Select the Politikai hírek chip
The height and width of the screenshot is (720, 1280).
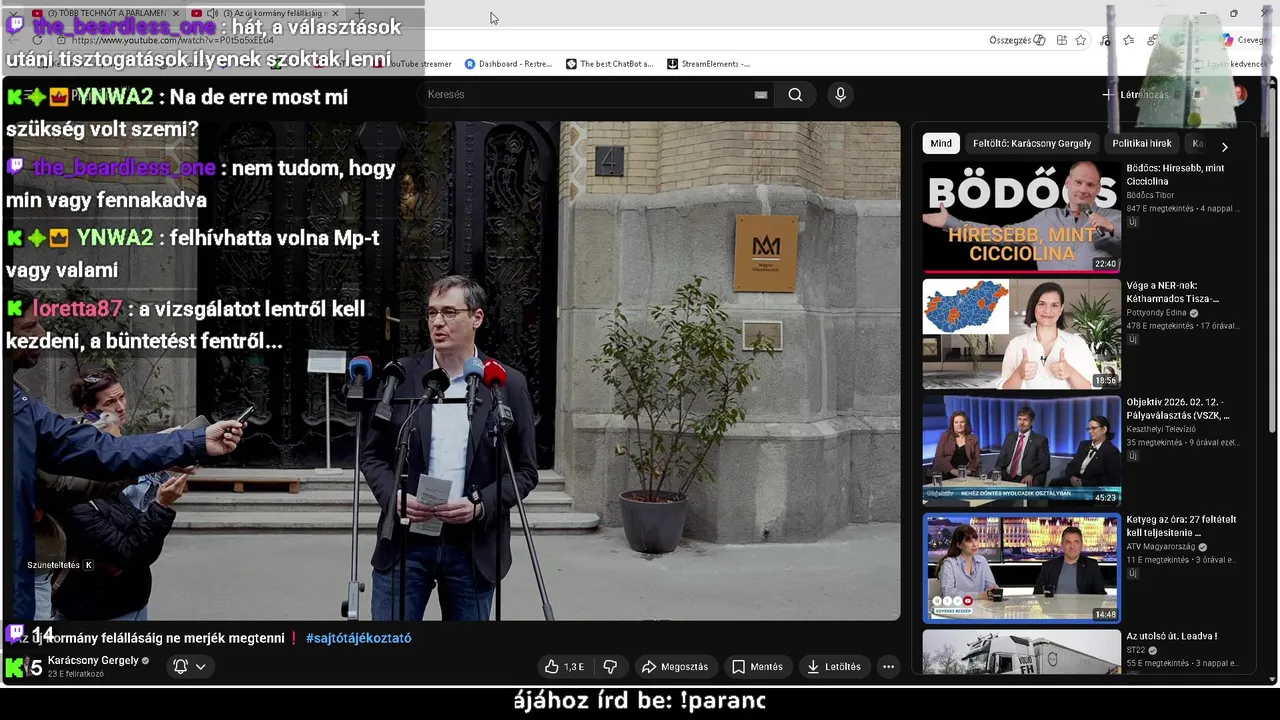point(1142,144)
